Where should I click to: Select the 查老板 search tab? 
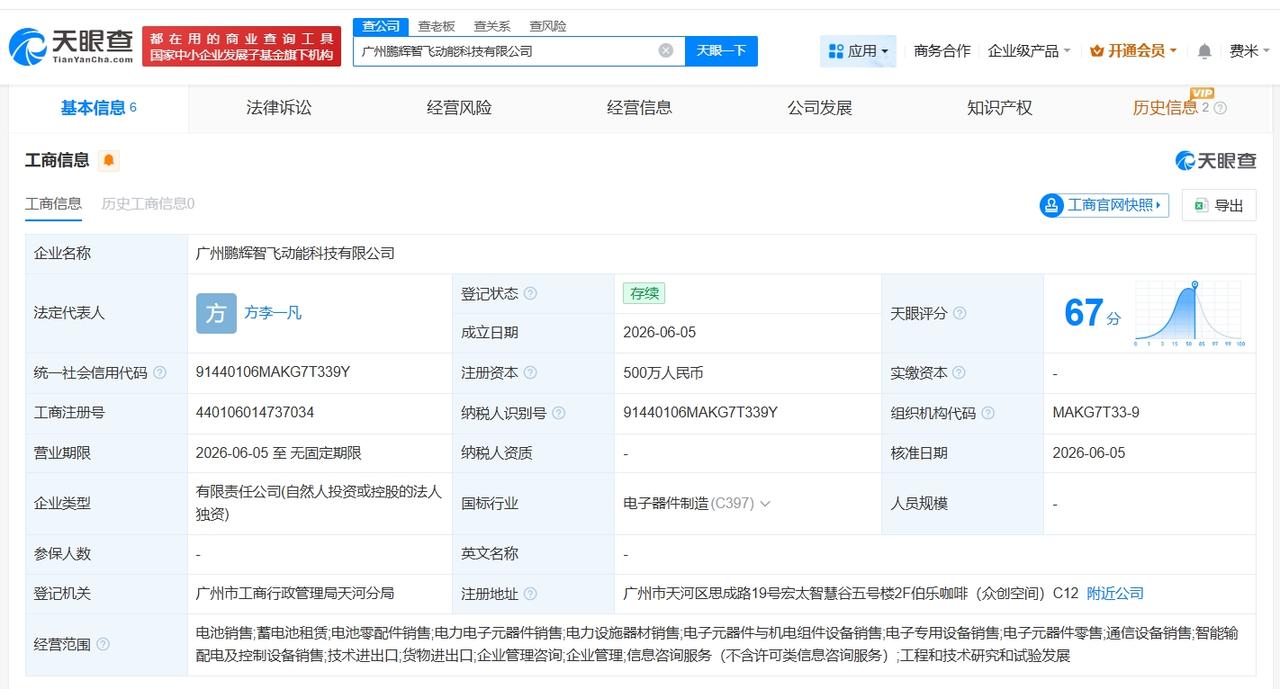(x=436, y=26)
